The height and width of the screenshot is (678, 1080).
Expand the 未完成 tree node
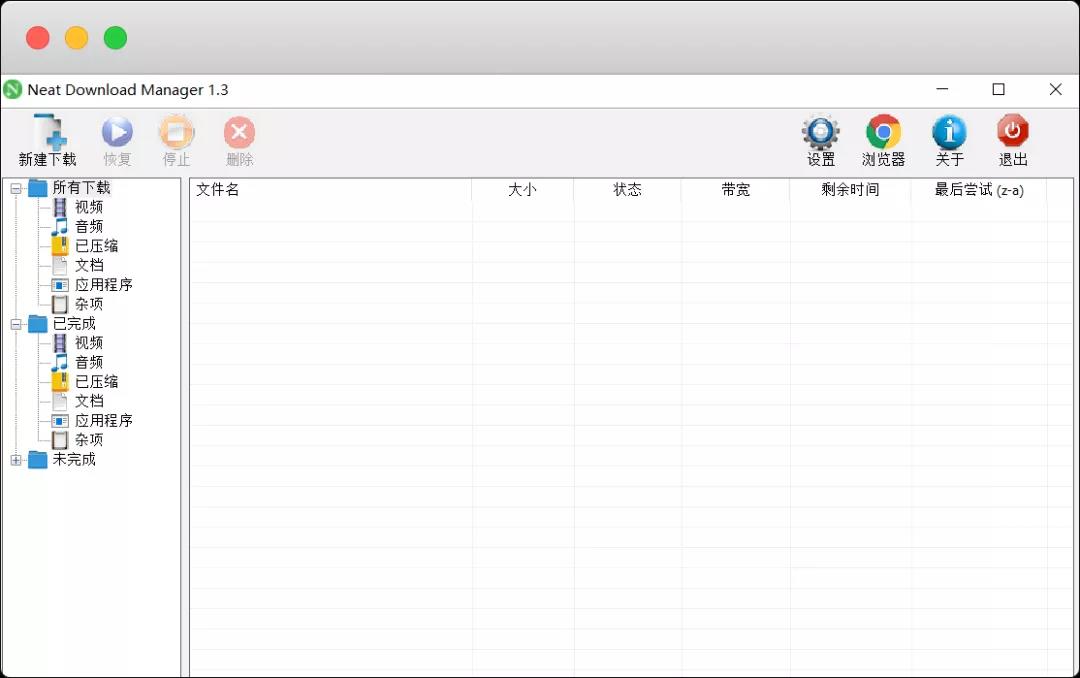tap(16, 460)
